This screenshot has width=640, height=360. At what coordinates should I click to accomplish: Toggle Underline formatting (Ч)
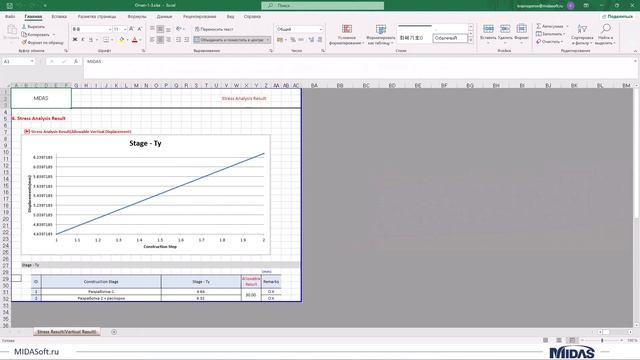click(x=91, y=40)
